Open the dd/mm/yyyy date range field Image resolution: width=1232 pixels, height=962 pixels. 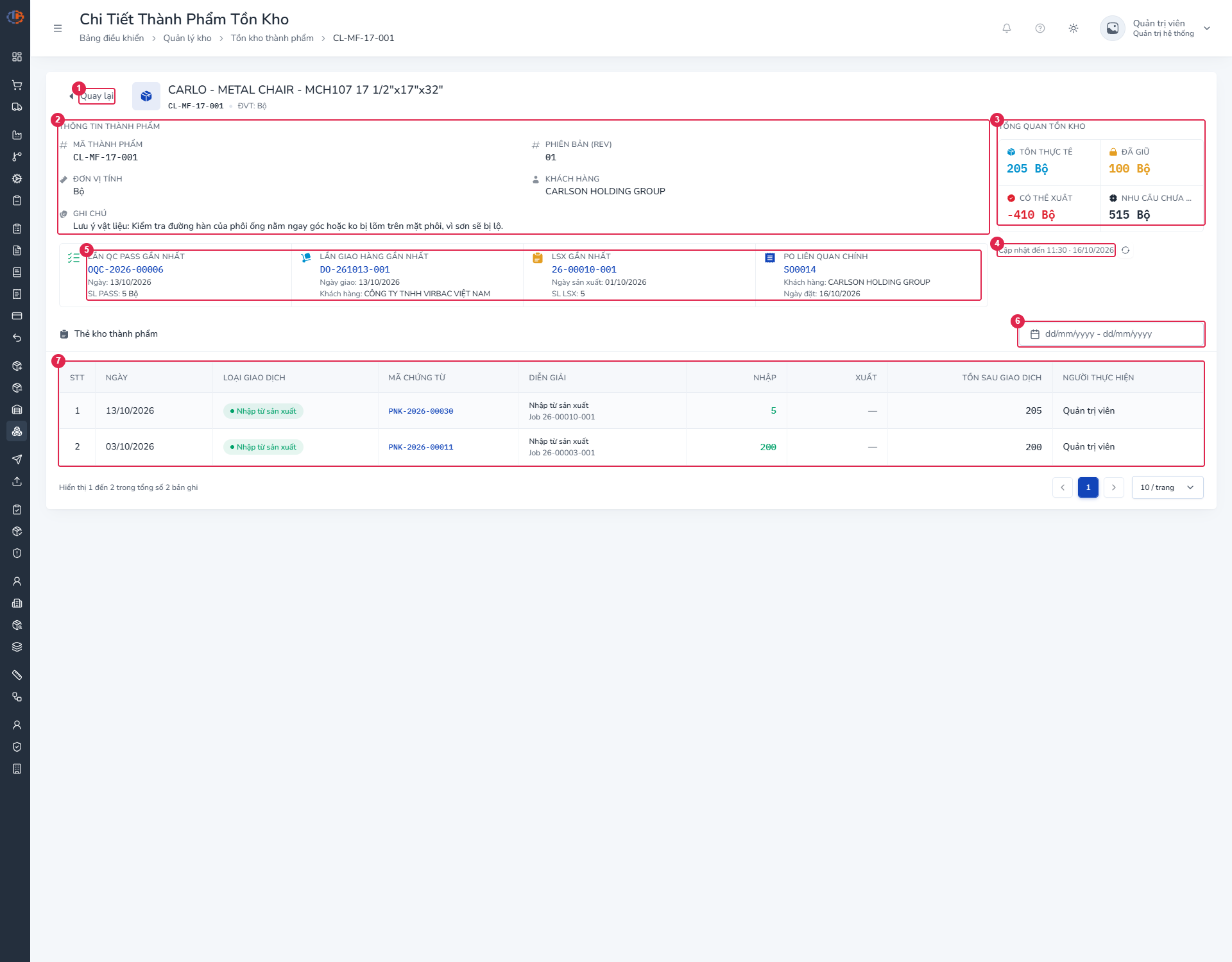[x=1111, y=334]
